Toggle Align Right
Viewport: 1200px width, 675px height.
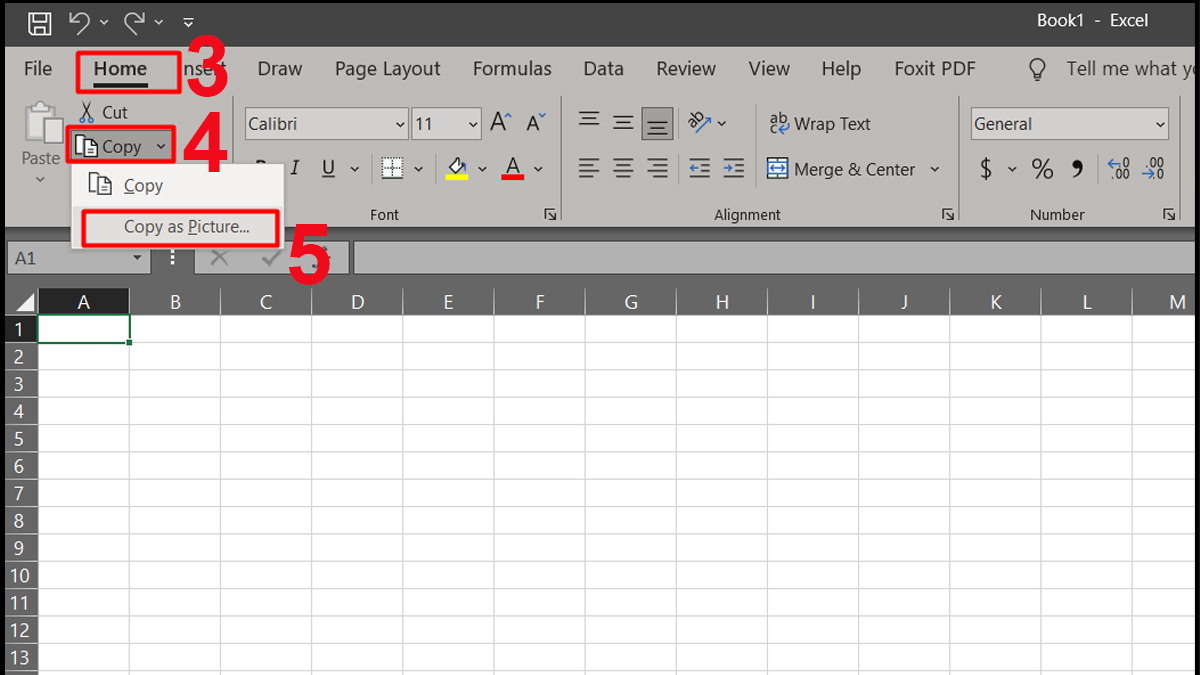click(x=657, y=169)
